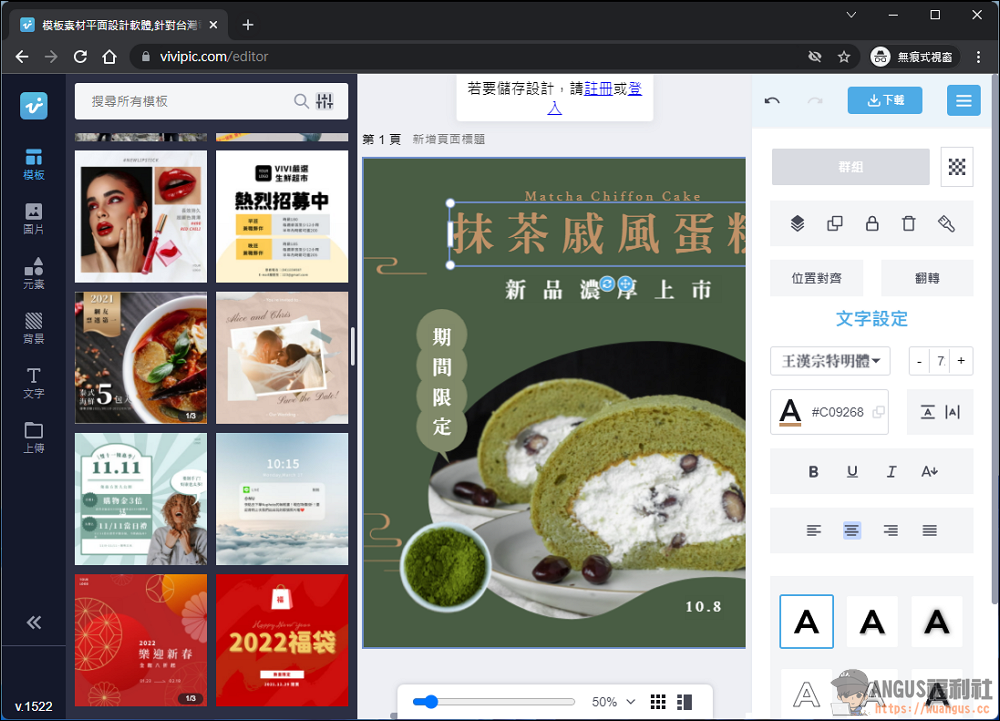
Task: Align text right
Action: [891, 530]
